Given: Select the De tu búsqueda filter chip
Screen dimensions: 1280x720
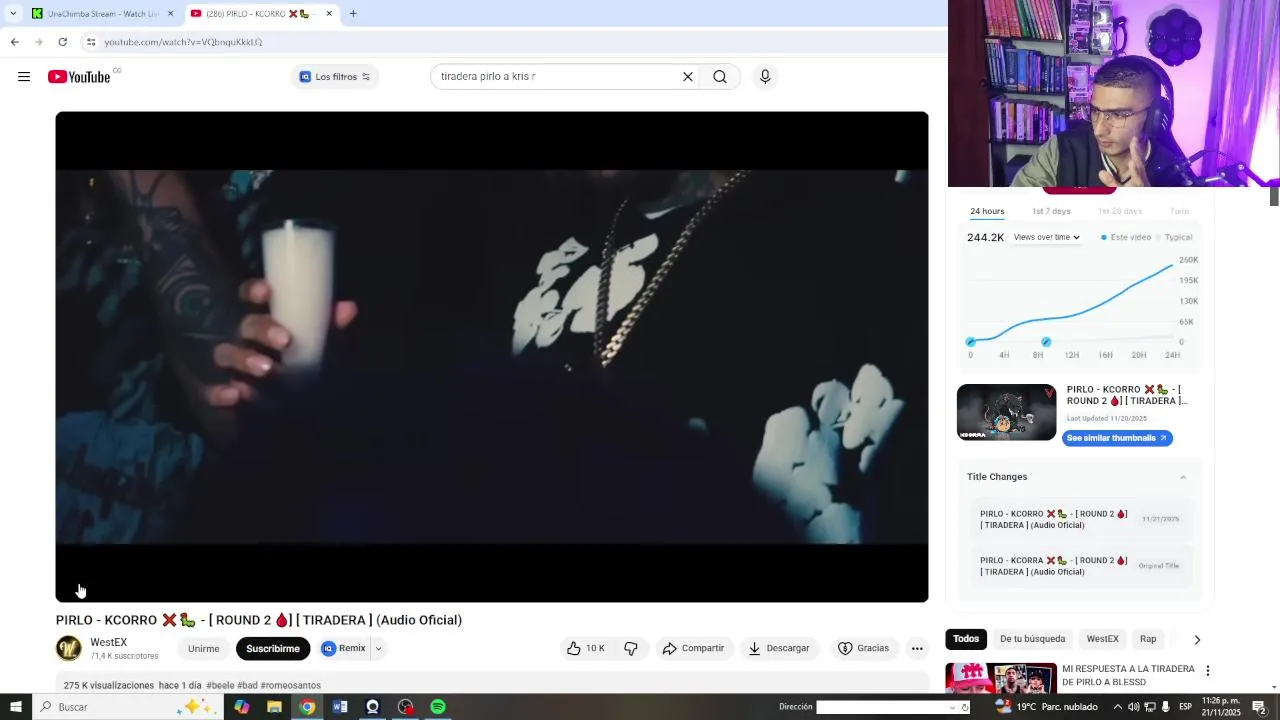Looking at the screenshot, I should coord(1032,639).
